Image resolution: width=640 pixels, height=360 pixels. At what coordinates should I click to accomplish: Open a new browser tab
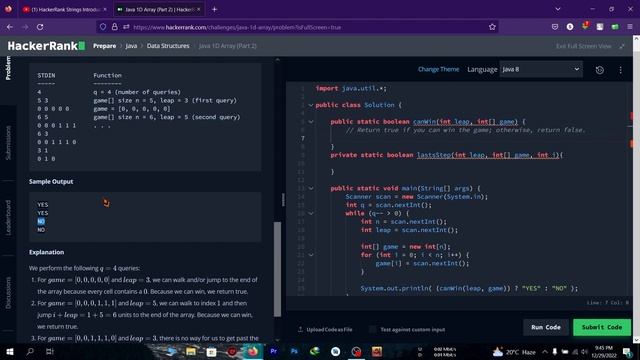point(214,9)
